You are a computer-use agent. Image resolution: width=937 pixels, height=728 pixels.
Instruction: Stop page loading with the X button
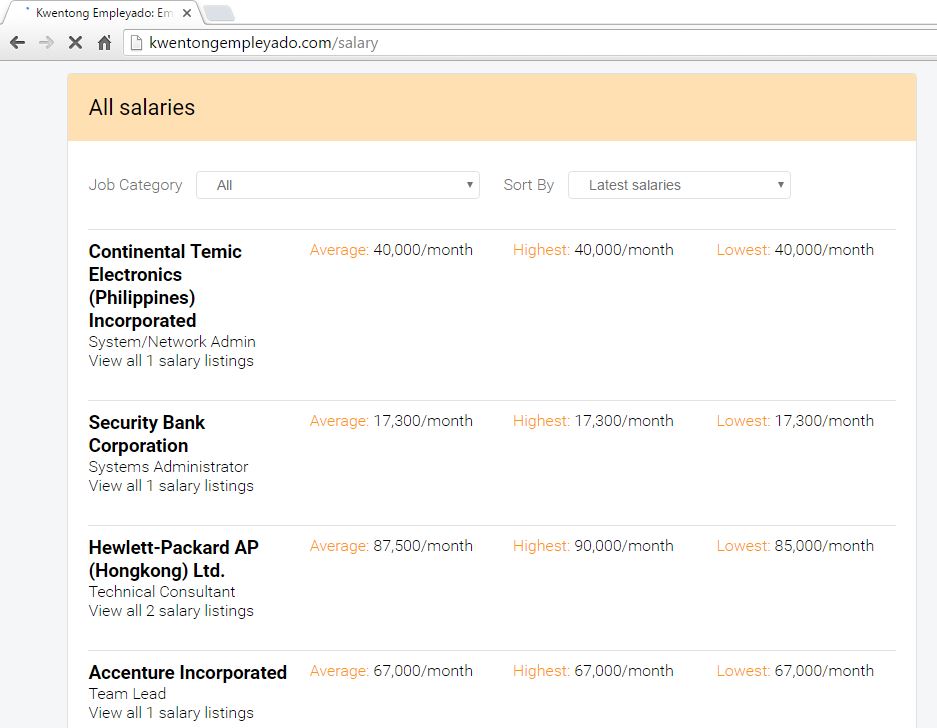point(75,42)
